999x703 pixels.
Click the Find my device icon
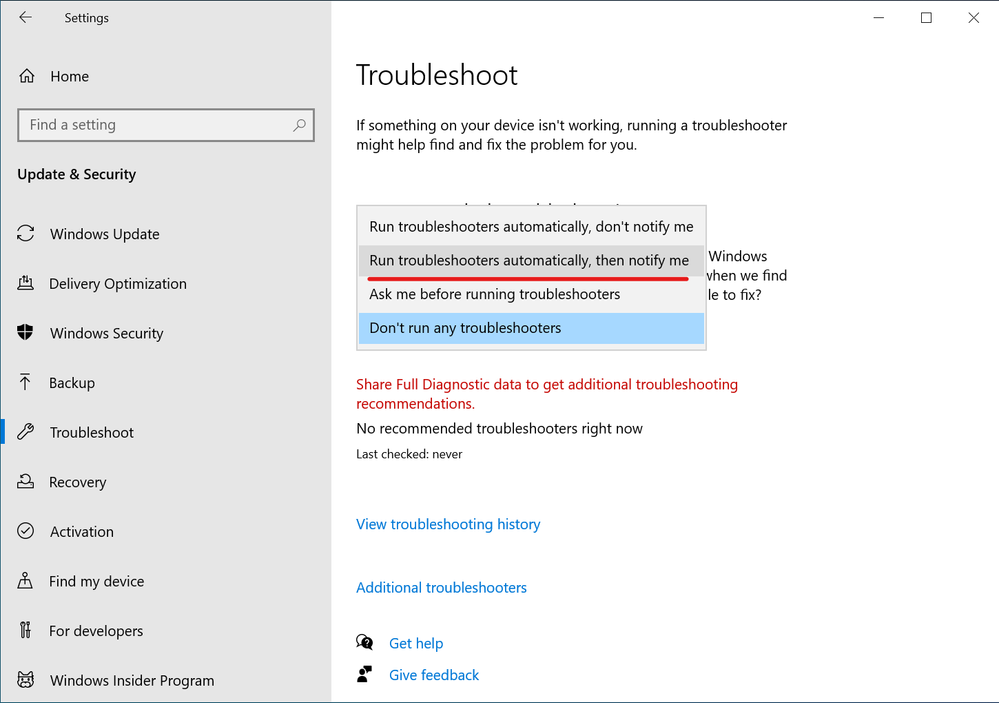26,581
